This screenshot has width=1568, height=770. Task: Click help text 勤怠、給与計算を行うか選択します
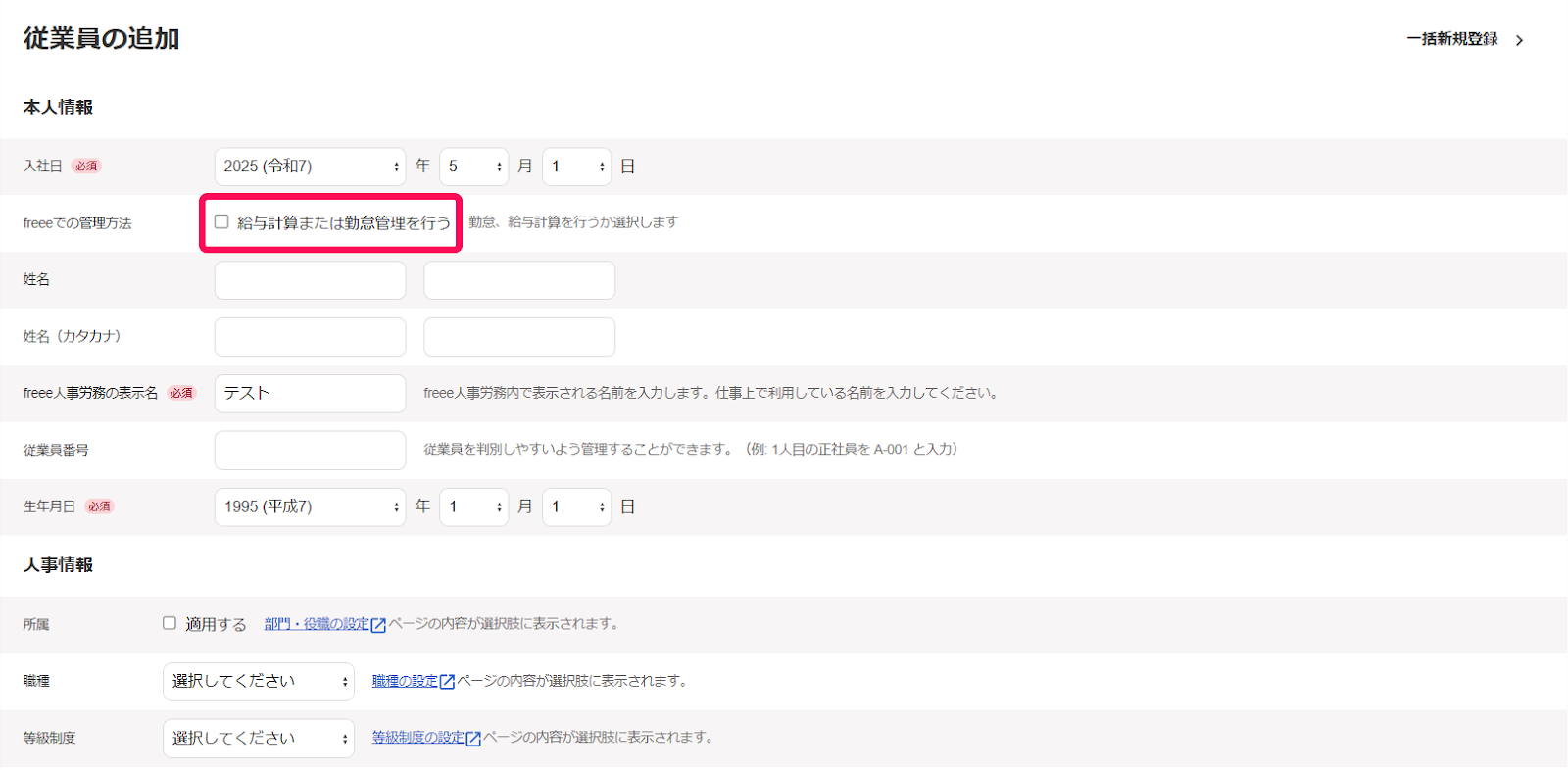tap(573, 222)
